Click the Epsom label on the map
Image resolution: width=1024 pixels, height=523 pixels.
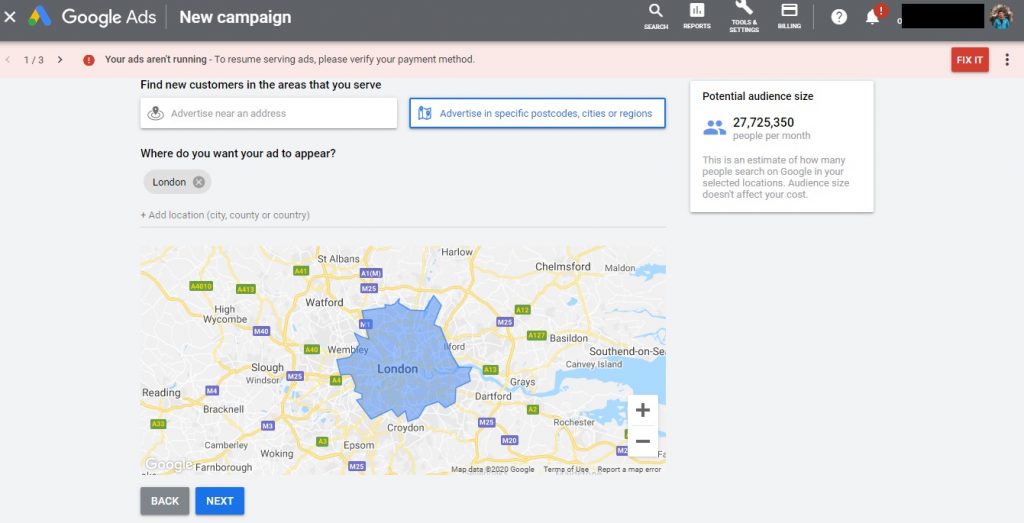coord(359,445)
